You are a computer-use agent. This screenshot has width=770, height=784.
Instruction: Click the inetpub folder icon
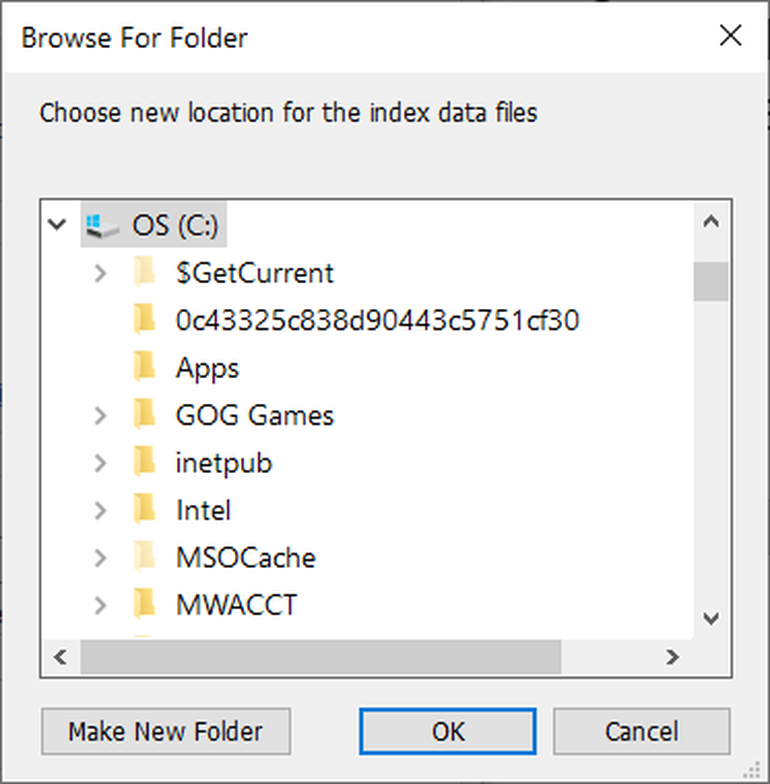145,462
